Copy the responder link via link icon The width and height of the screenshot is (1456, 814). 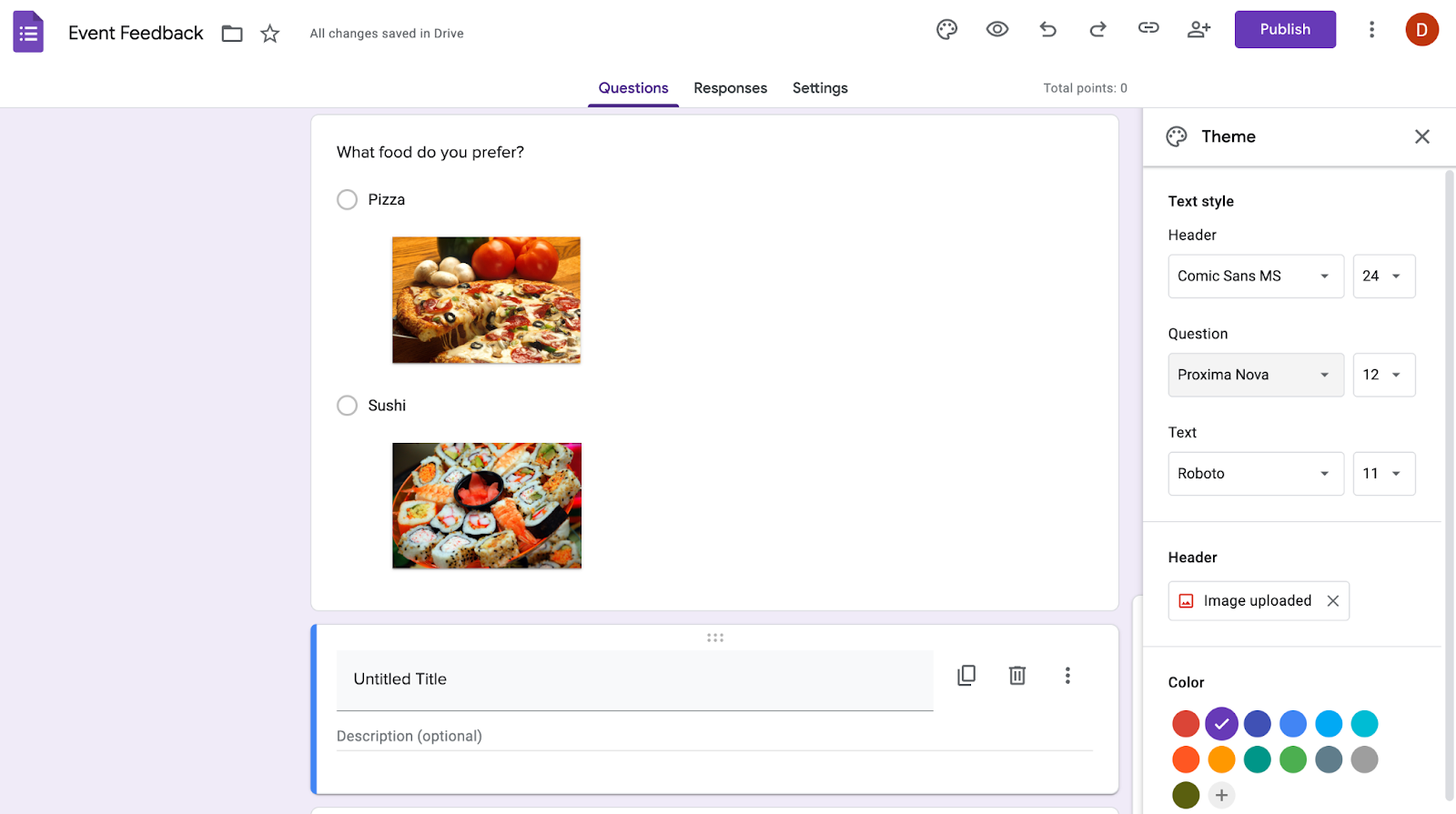coord(1148,28)
